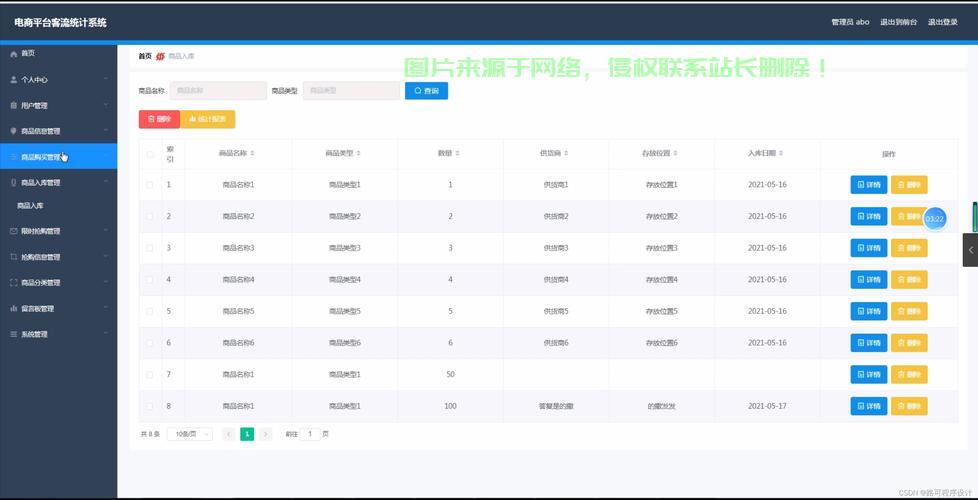Screen dimensions: 978x500
Task: Toggle the select-all checkbox in table header
Action: 150,154
